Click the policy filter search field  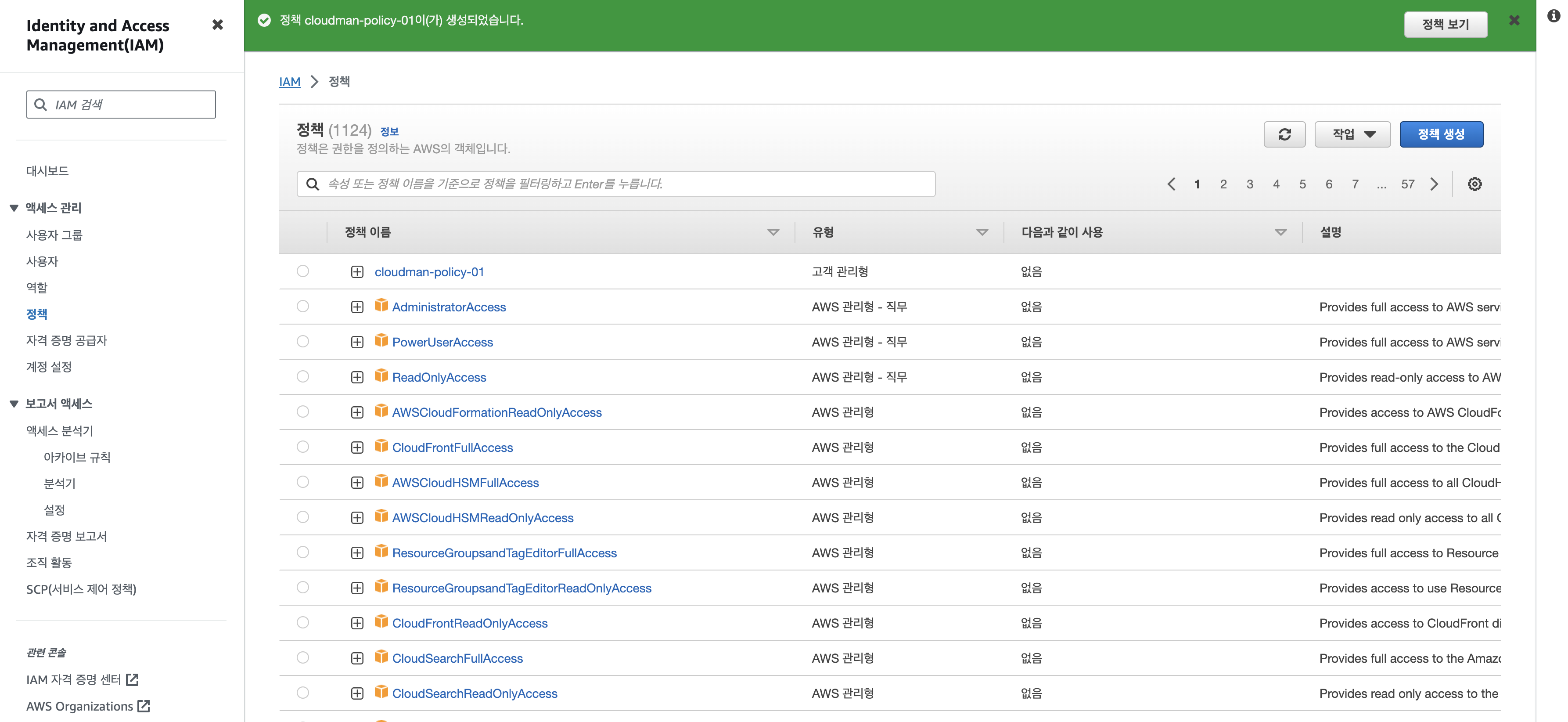(615, 184)
